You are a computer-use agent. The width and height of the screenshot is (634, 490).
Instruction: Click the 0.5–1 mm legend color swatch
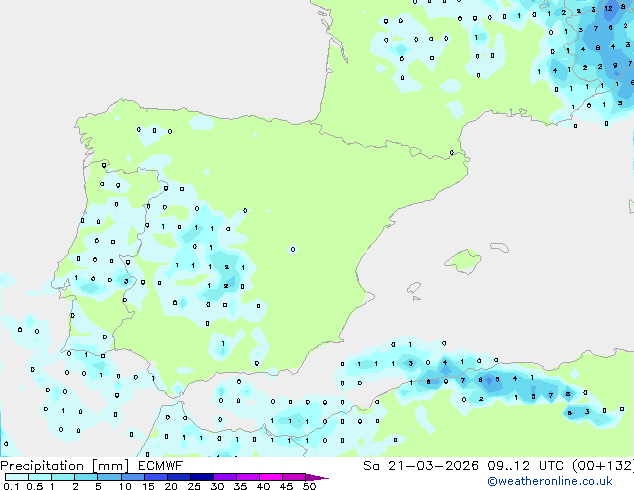tap(40, 477)
